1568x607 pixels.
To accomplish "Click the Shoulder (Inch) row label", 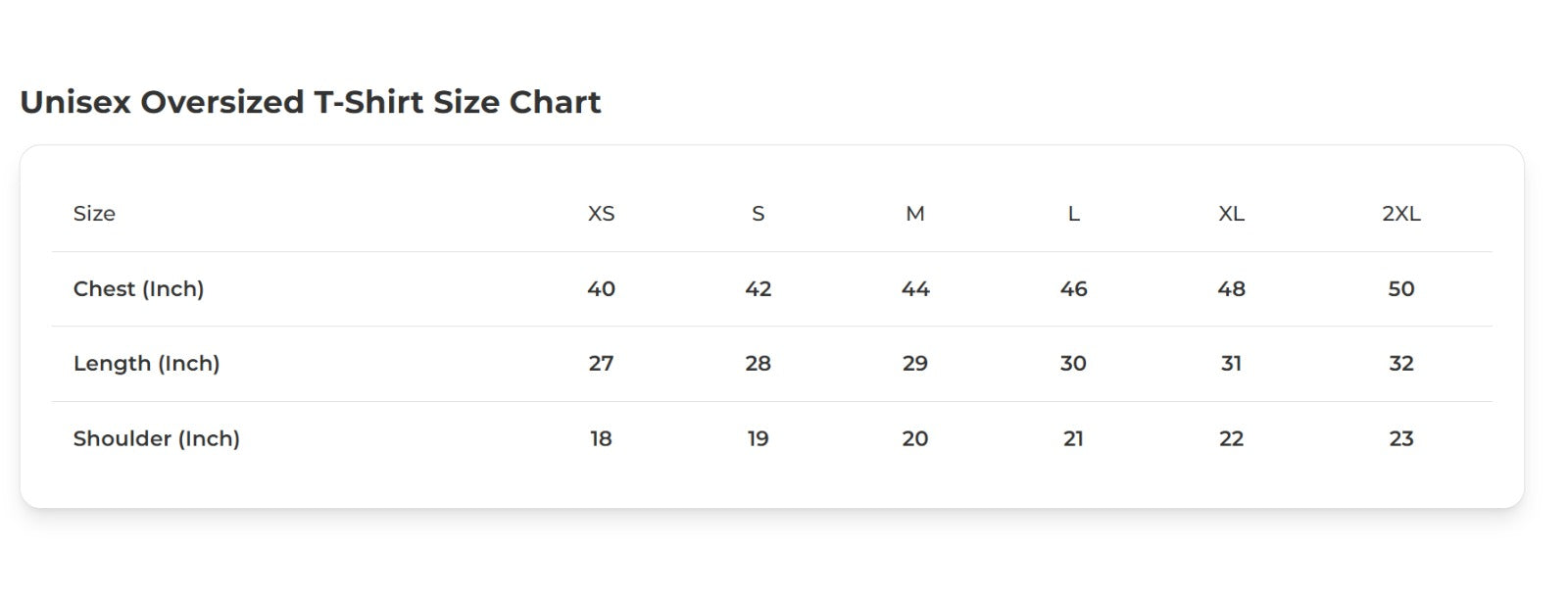I will click(x=156, y=438).
